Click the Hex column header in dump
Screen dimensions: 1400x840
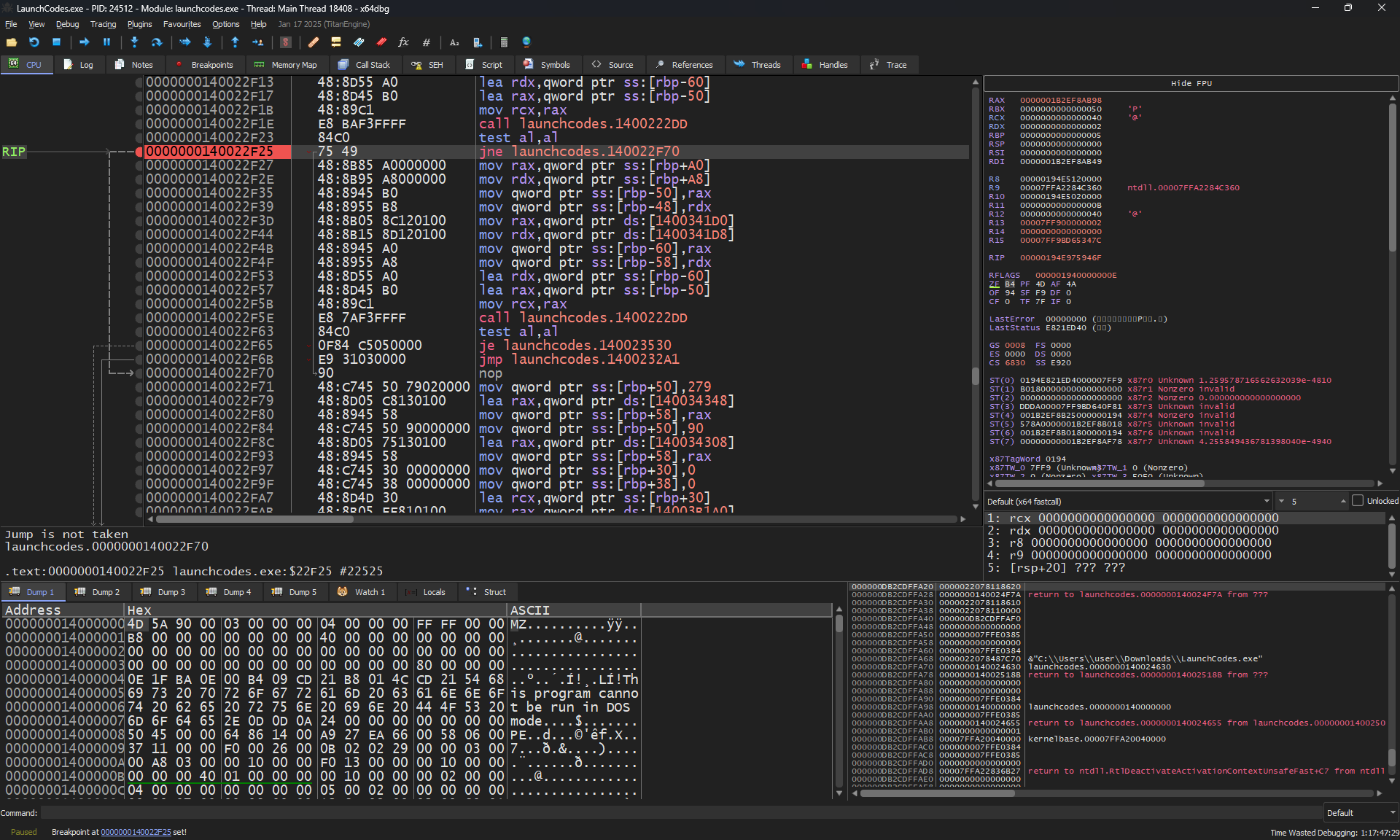316,610
